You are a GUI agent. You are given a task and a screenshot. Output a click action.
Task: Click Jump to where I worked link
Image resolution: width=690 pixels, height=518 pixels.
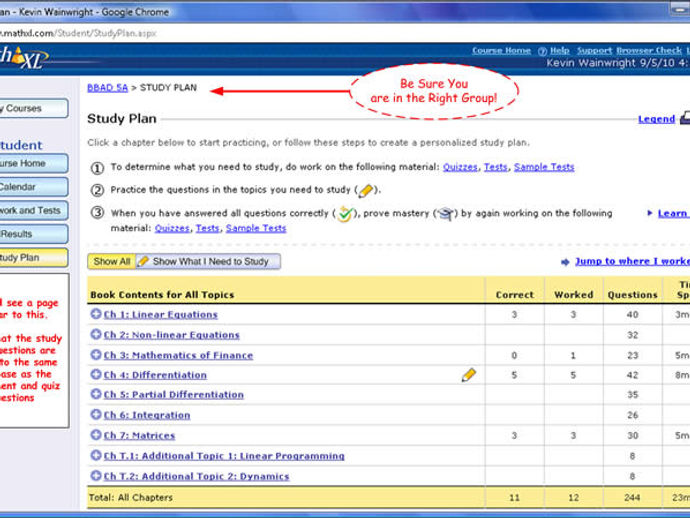[x=632, y=261]
